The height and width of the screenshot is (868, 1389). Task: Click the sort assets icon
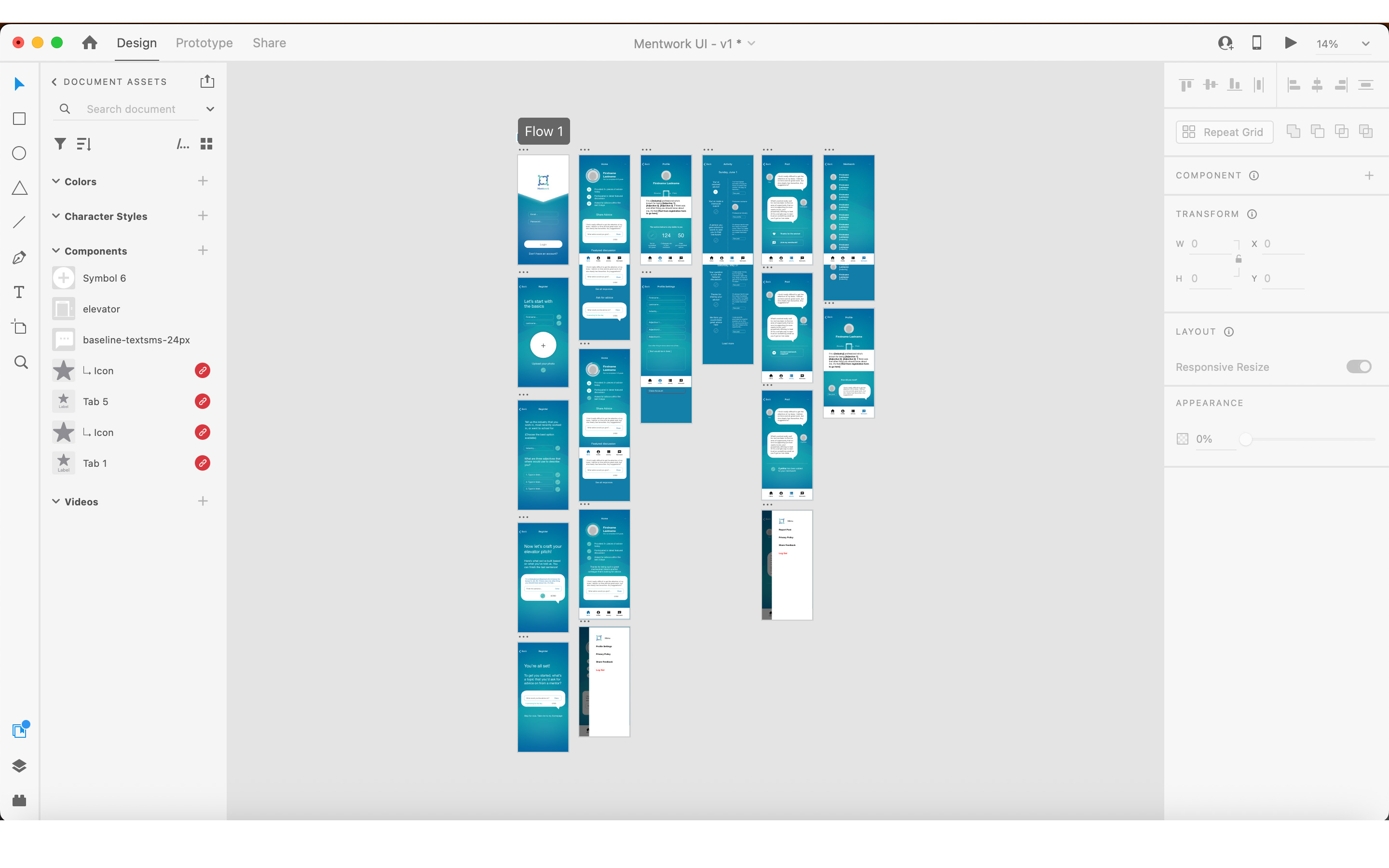(84, 144)
